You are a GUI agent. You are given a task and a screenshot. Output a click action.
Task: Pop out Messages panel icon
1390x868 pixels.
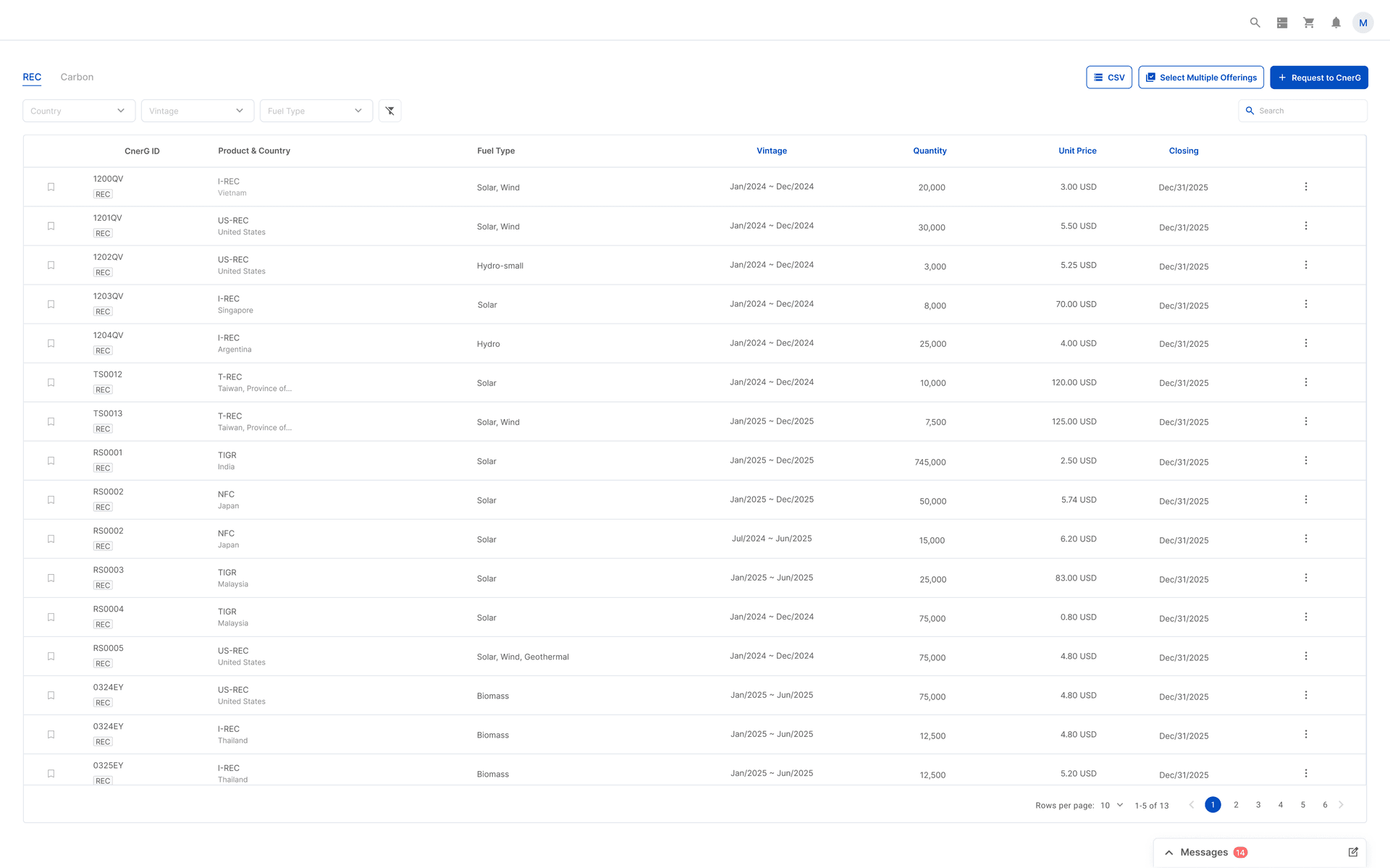(1352, 852)
